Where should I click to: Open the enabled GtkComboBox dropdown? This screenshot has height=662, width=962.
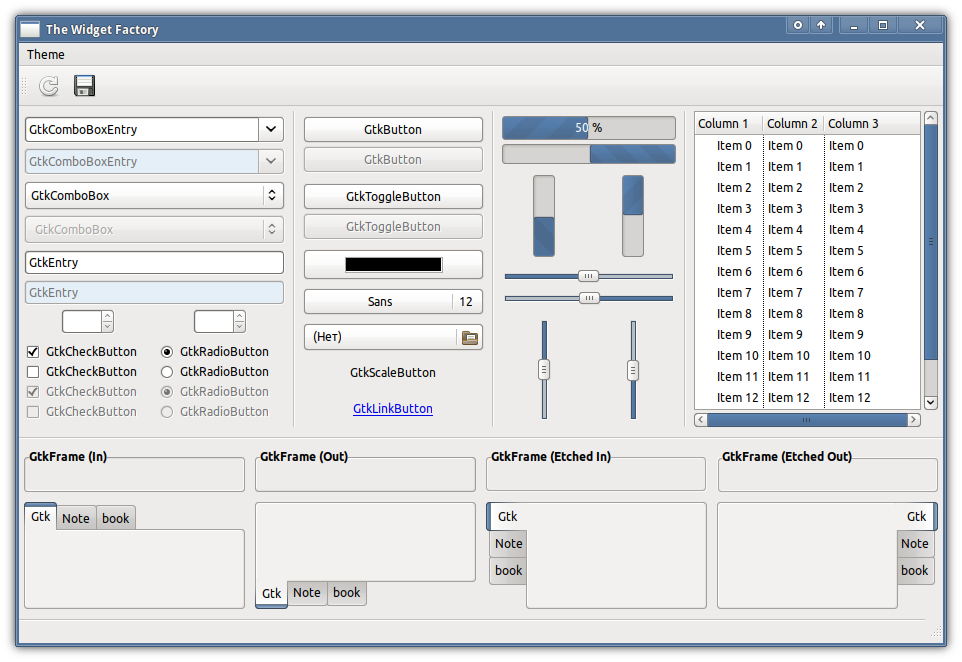coord(154,195)
